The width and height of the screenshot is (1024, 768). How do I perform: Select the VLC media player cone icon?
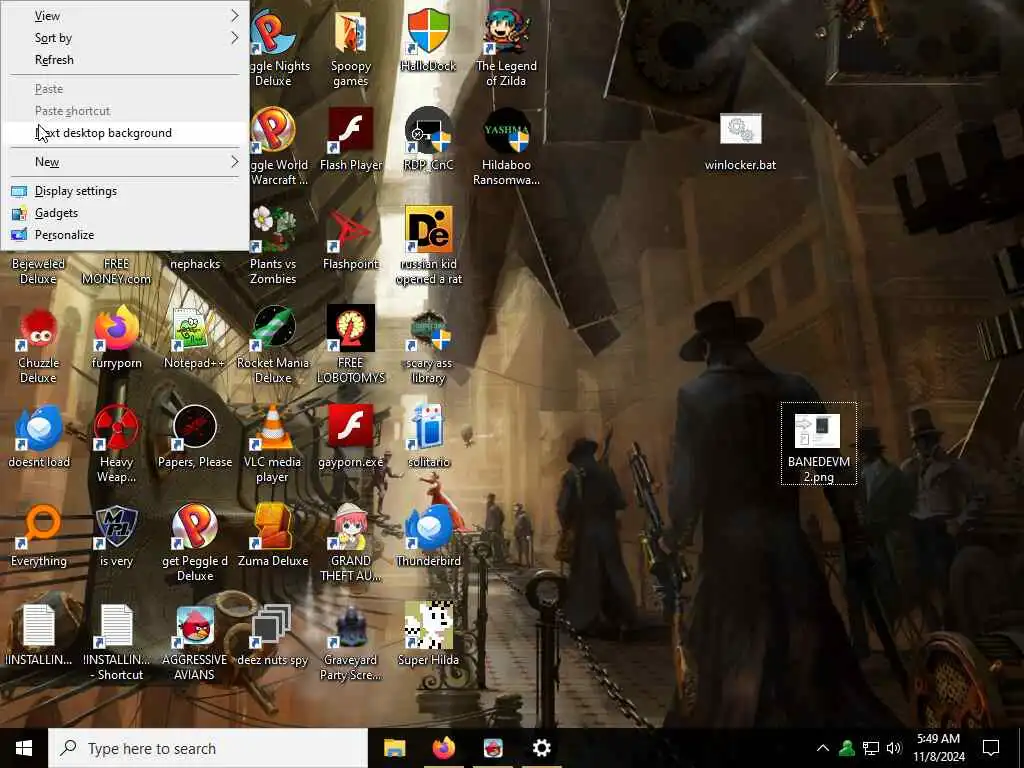[x=273, y=428]
